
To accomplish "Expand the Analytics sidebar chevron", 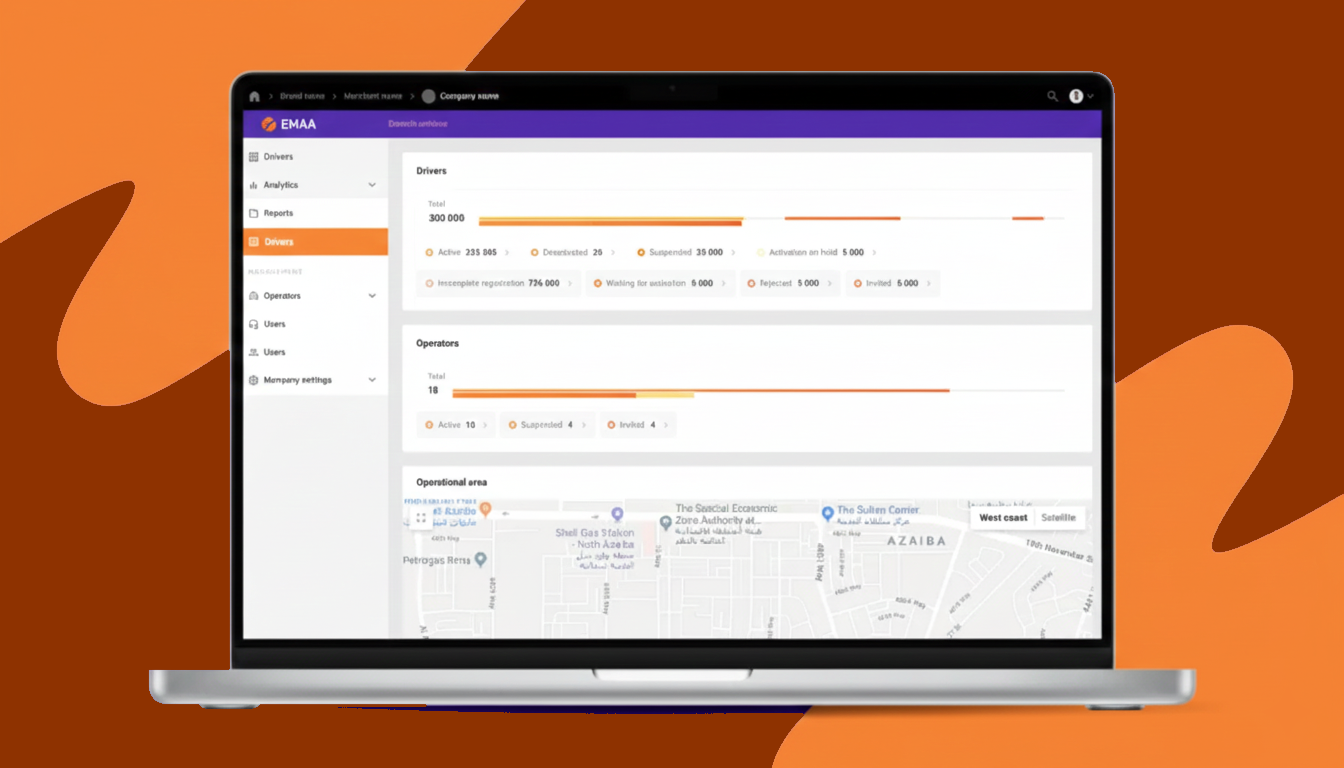I will pos(372,185).
